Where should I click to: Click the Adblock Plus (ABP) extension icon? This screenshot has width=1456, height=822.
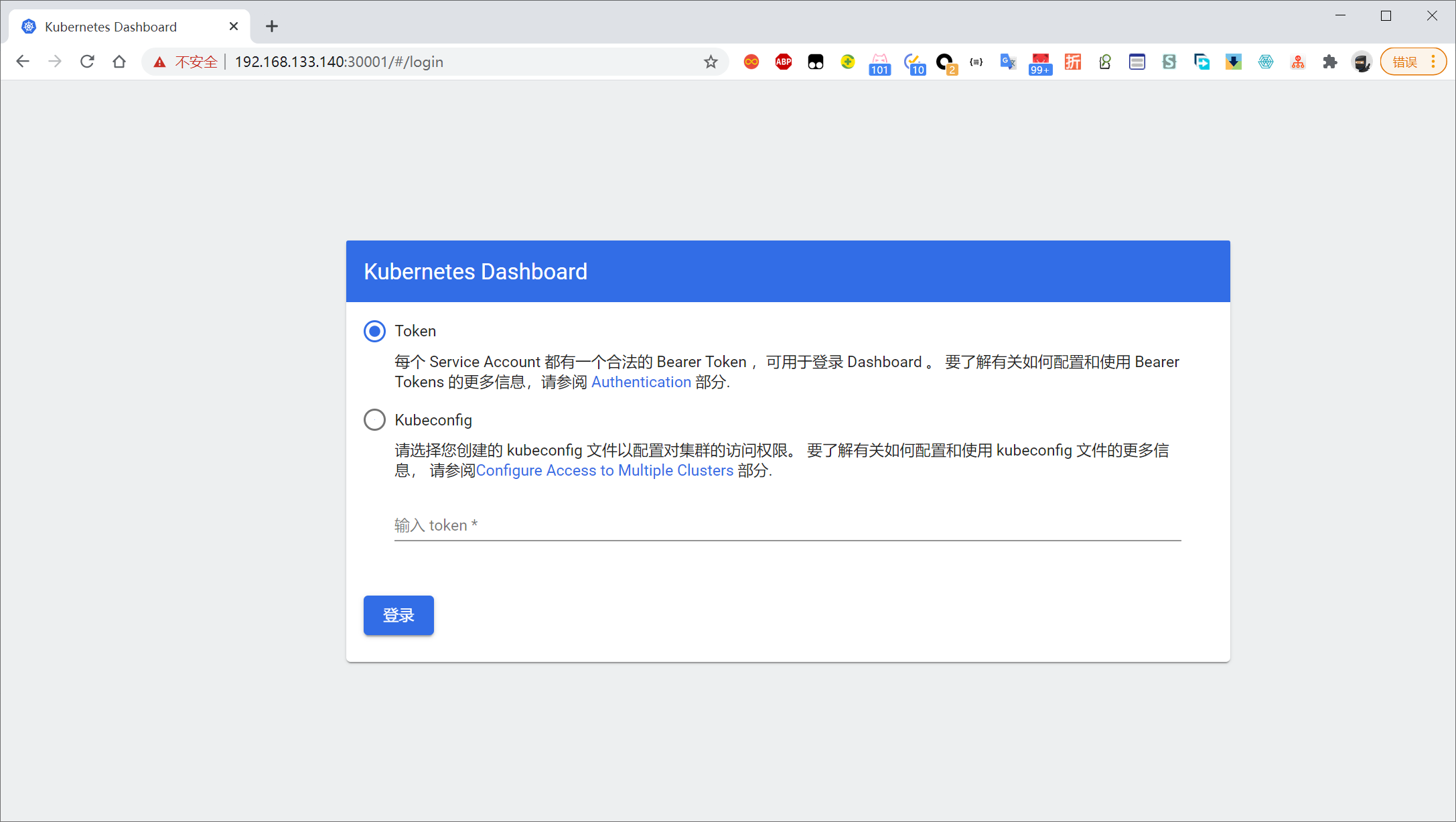pos(783,62)
